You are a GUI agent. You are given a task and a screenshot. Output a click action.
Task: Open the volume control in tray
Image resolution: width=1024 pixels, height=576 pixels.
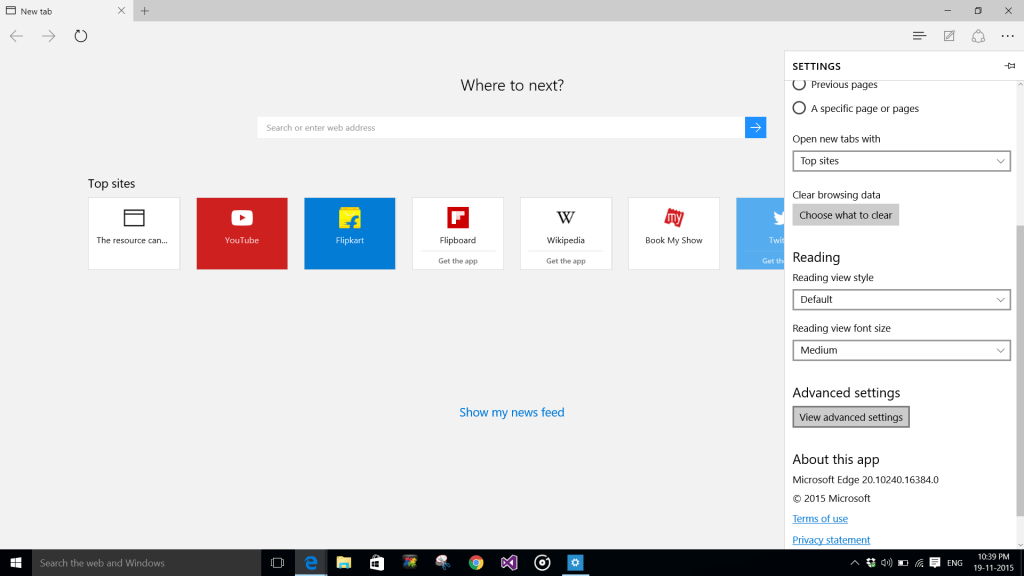pos(886,562)
